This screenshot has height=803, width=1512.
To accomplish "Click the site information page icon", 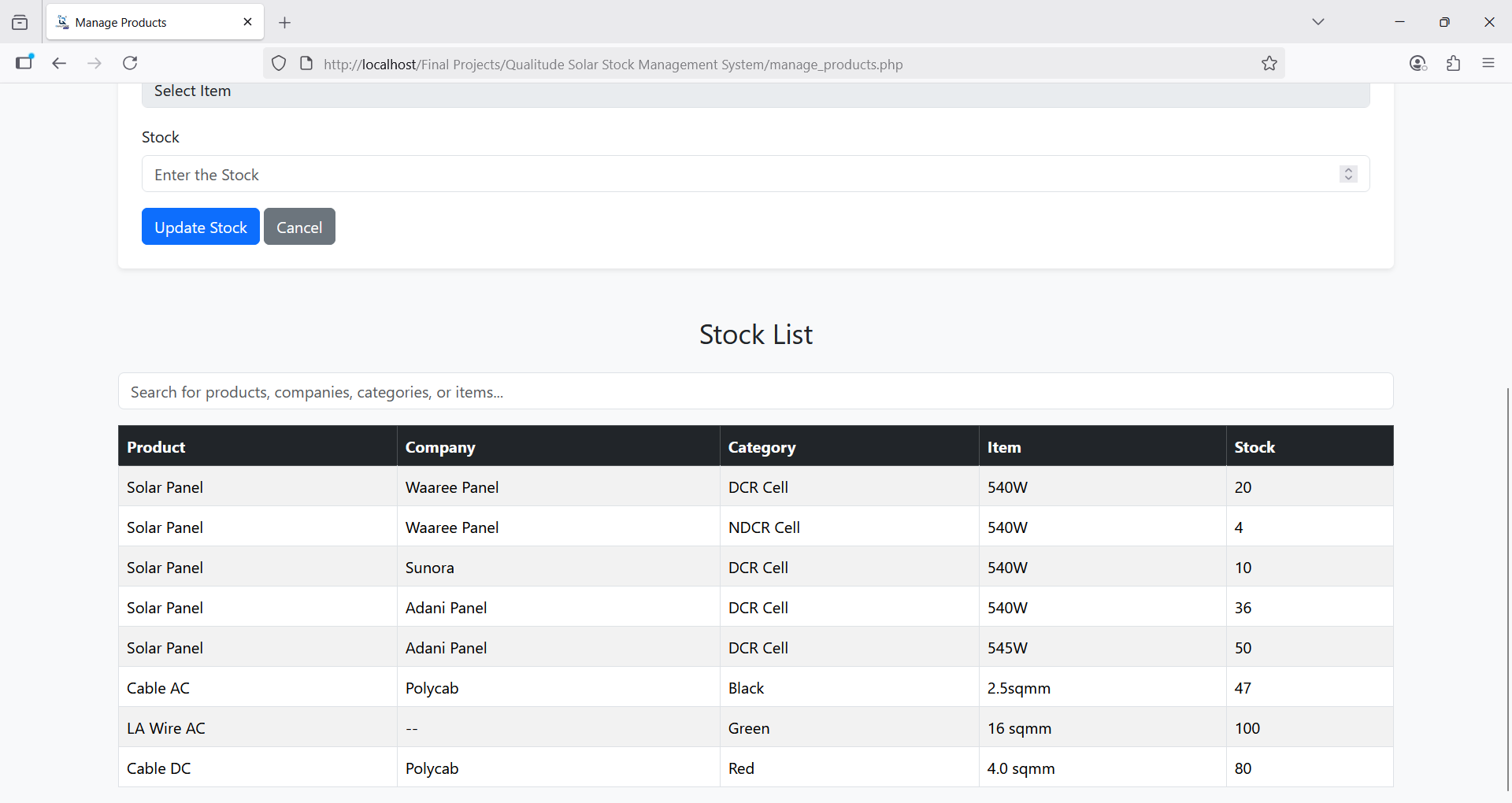I will (306, 64).
